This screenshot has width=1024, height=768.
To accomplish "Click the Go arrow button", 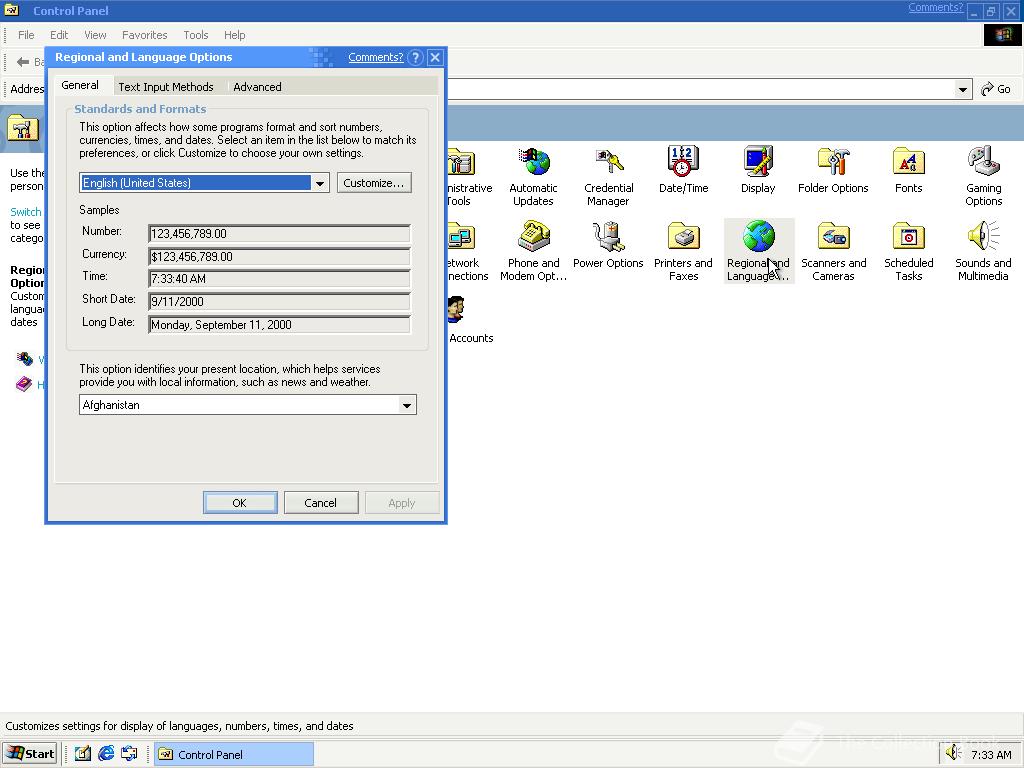I will click(995, 89).
